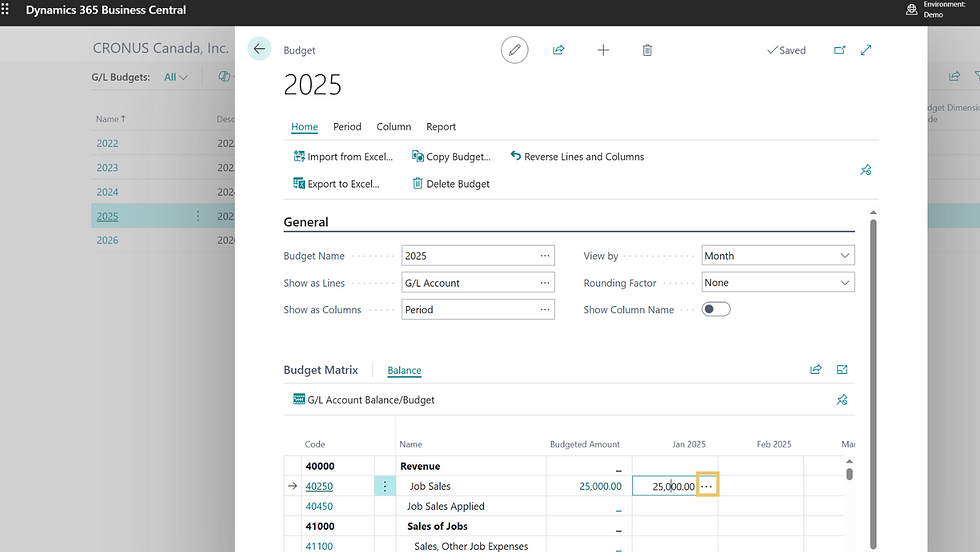This screenshot has width=980, height=552.
Task: Expand page with diagonal arrows icon
Action: [x=866, y=50]
